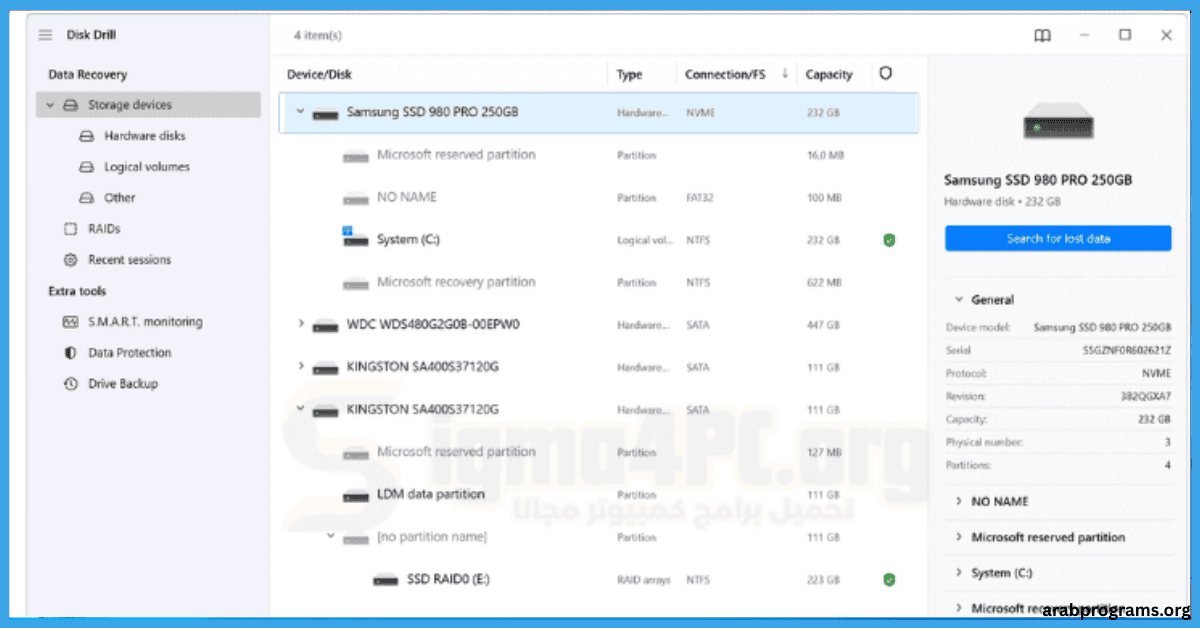The height and width of the screenshot is (628, 1200).
Task: Click the LDM data partition drive icon
Action: (x=356, y=496)
